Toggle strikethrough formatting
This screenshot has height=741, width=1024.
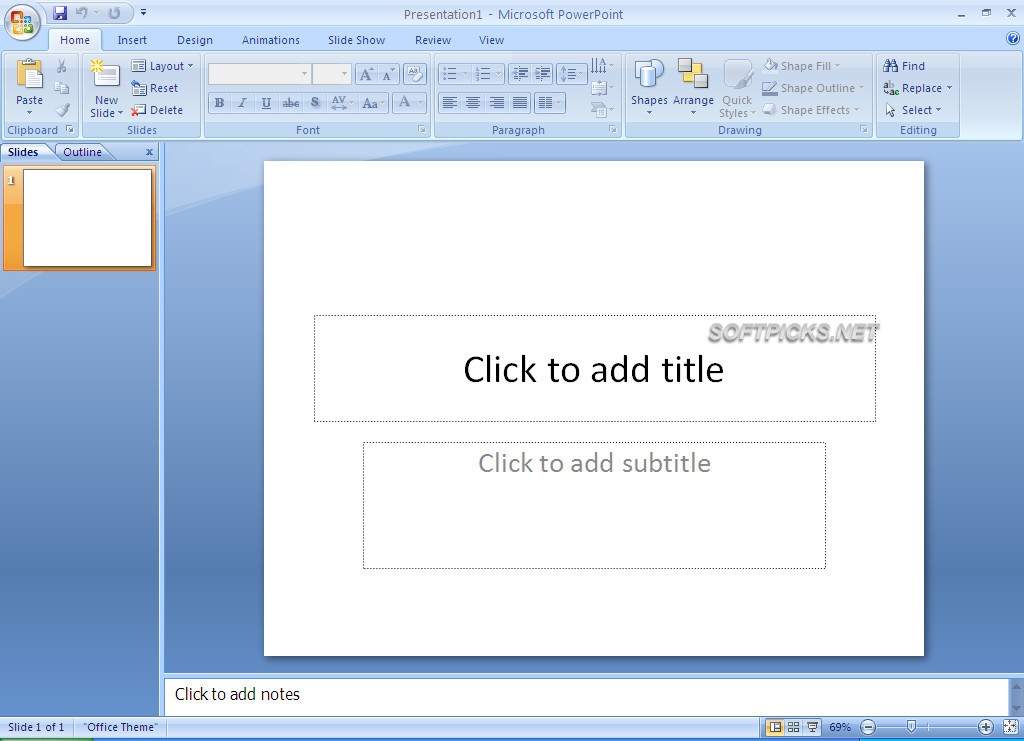pos(291,102)
